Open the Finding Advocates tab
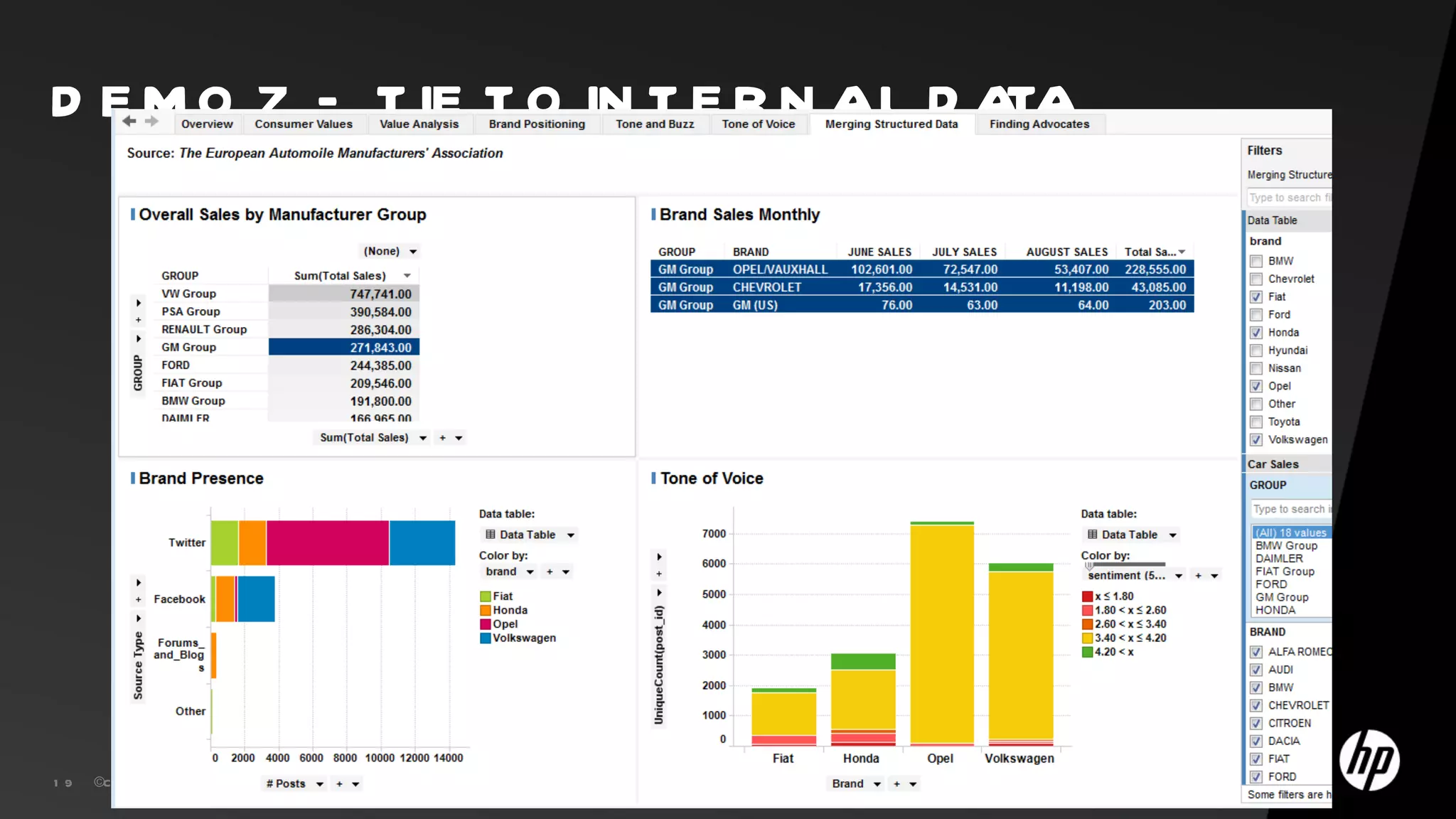 (1039, 124)
